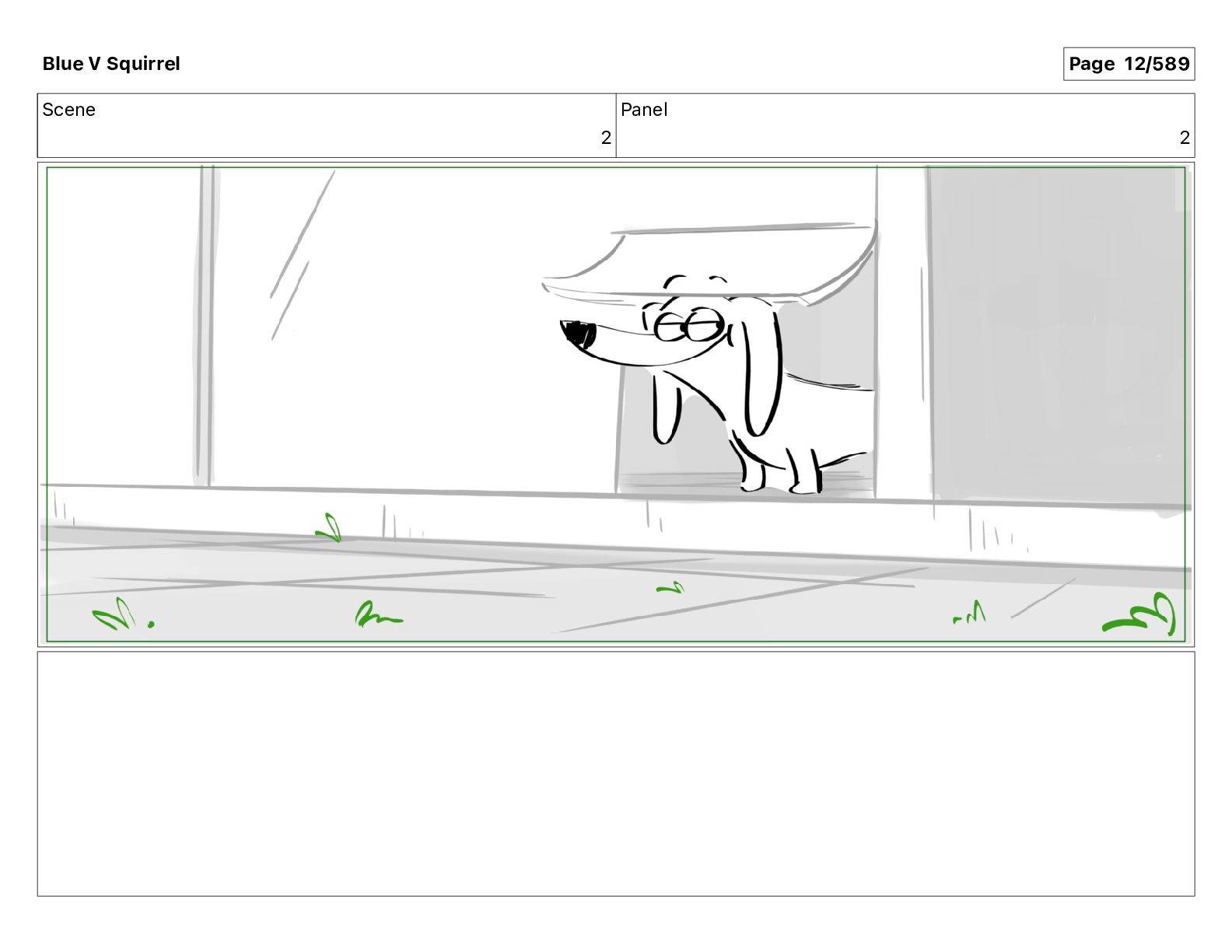Click the scene number value '2'

(606, 138)
